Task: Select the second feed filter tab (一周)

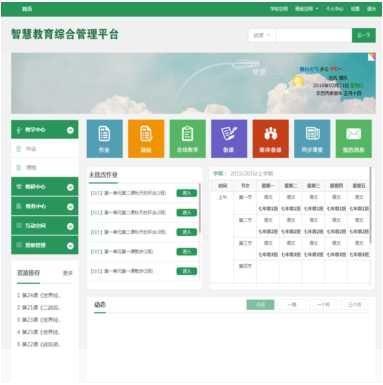Action: pyautogui.click(x=292, y=304)
